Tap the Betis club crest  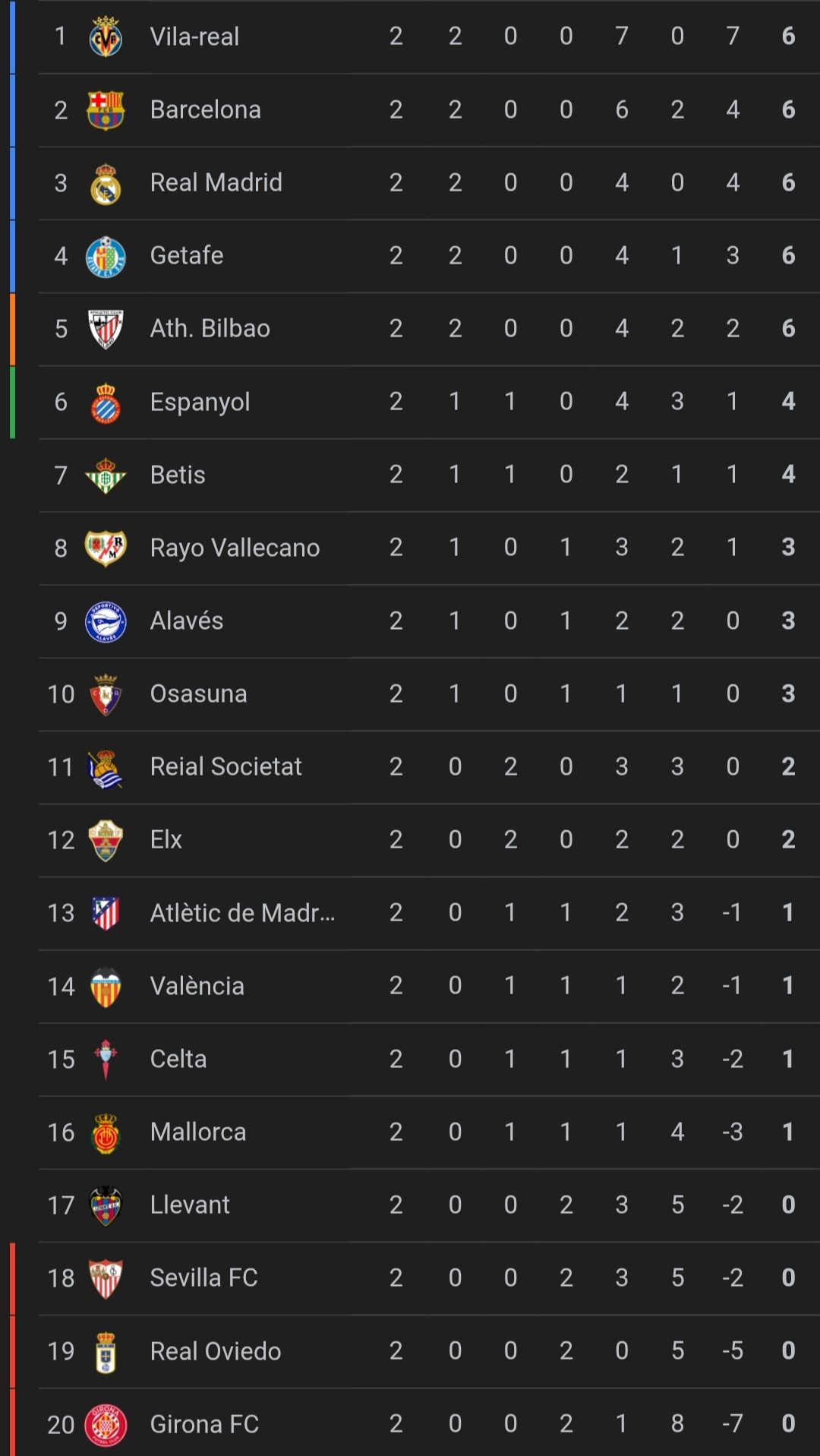coord(106,475)
